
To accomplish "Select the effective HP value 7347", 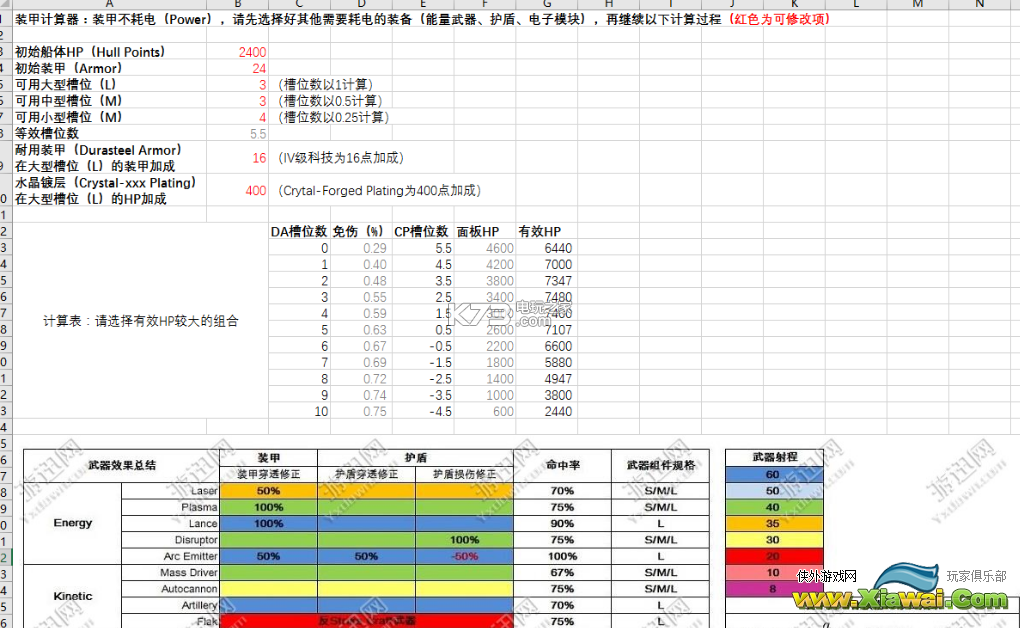I will pyautogui.click(x=558, y=281).
